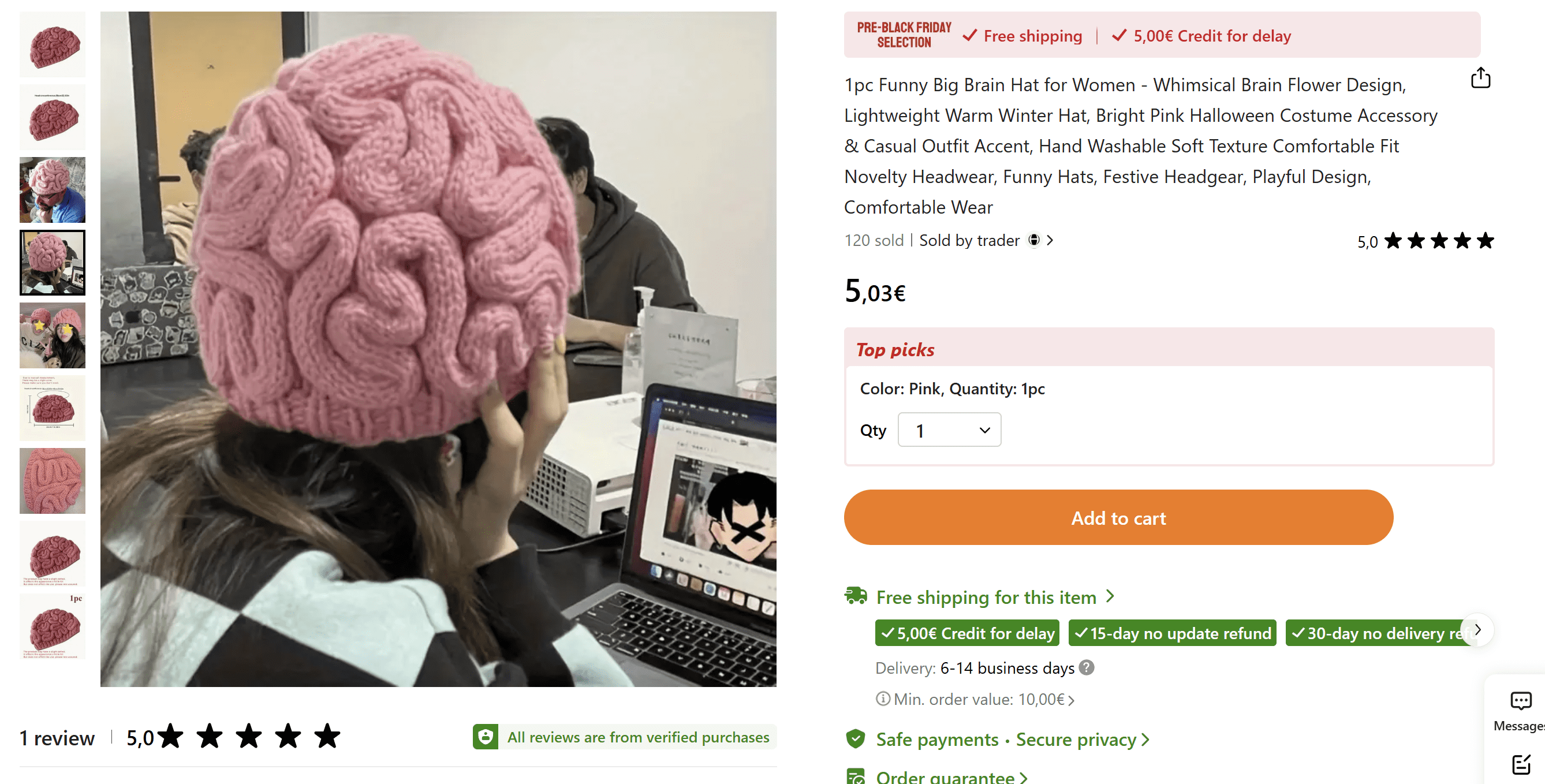Open the Order guarantee link
Screen dimensions: 1545x784
[951, 776]
